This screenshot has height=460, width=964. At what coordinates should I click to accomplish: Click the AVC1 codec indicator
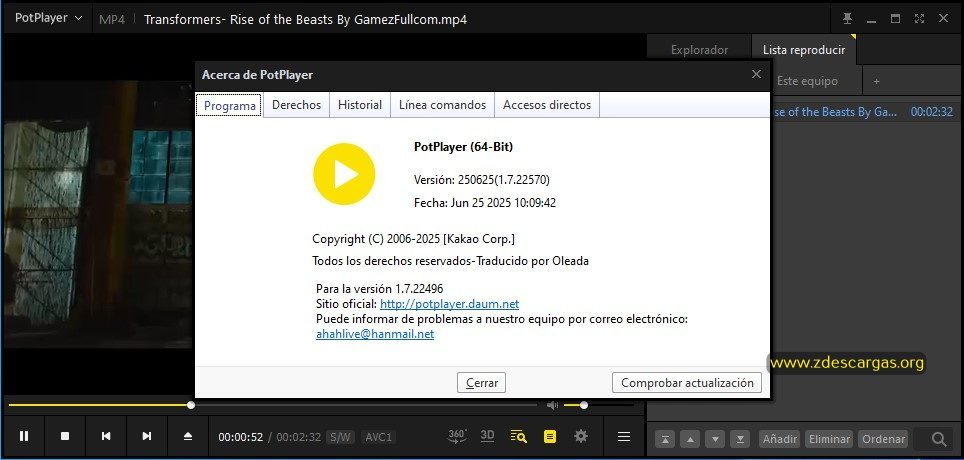pyautogui.click(x=378, y=437)
